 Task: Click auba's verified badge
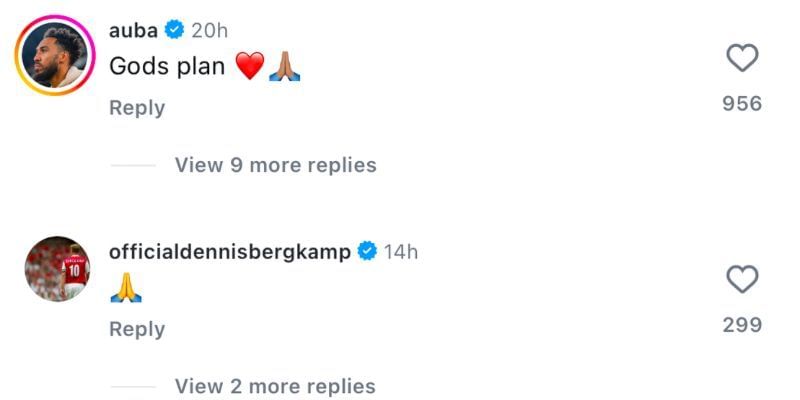point(175,31)
